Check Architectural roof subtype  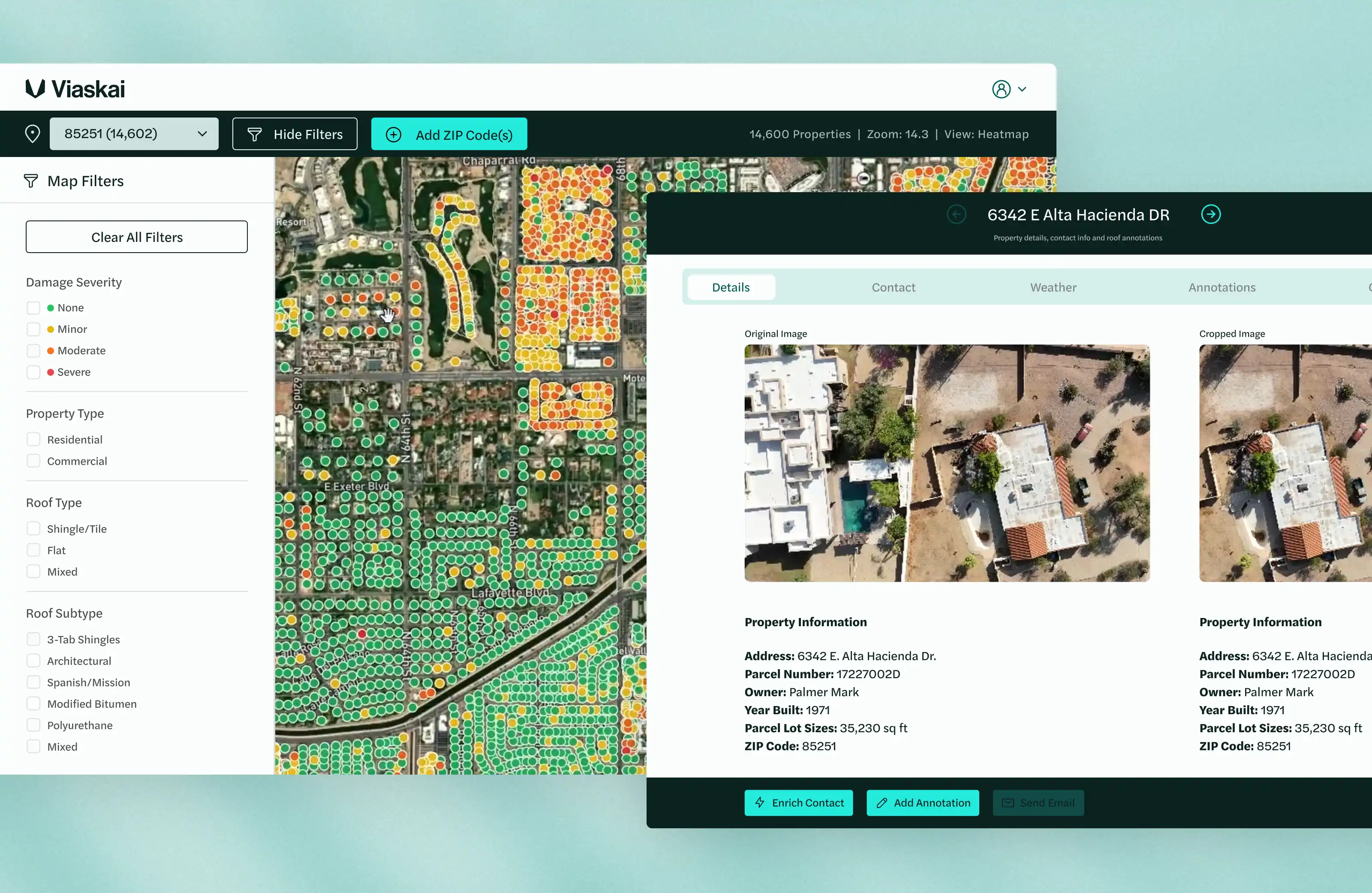(33, 661)
